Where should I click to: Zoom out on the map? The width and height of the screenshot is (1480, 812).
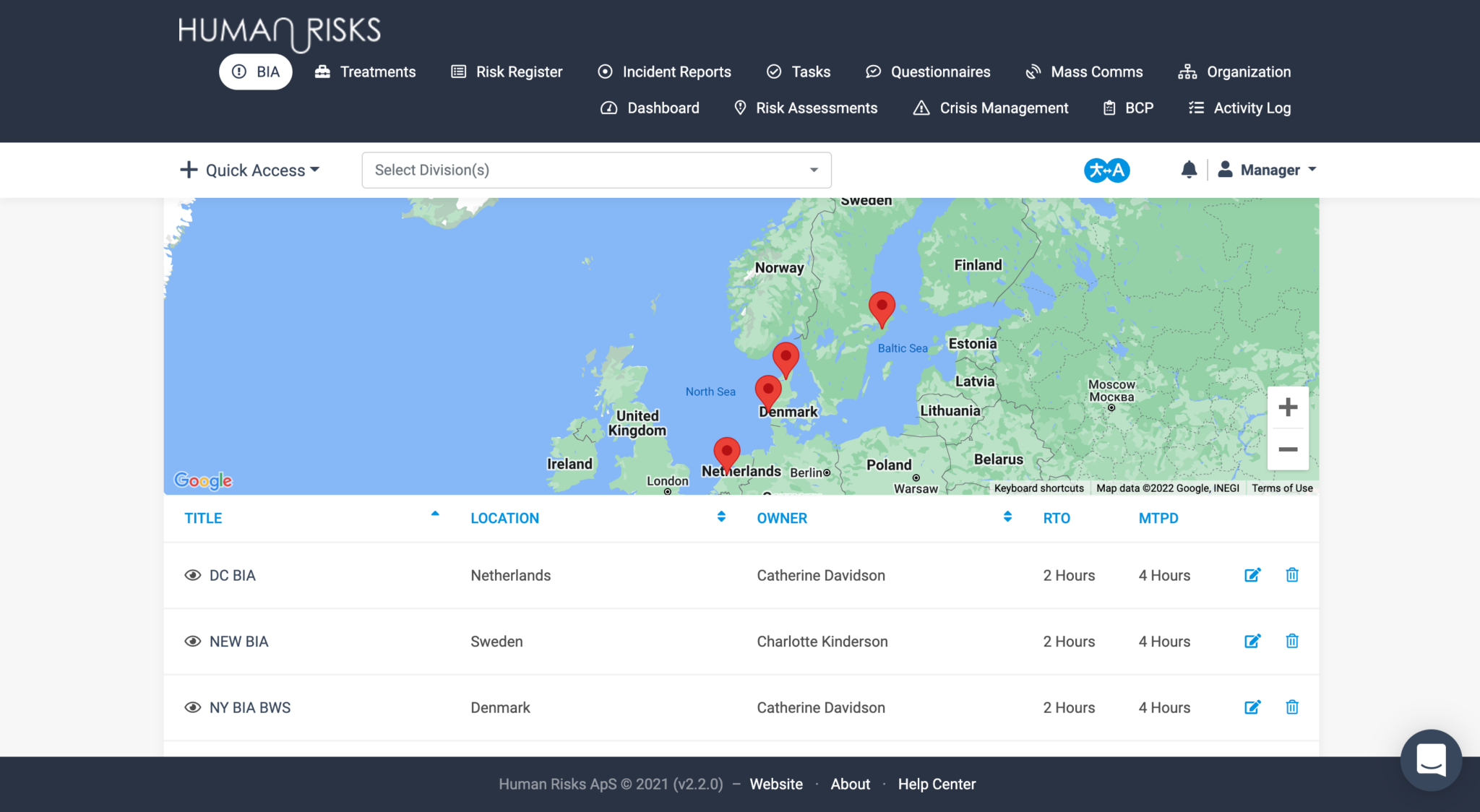click(1288, 449)
